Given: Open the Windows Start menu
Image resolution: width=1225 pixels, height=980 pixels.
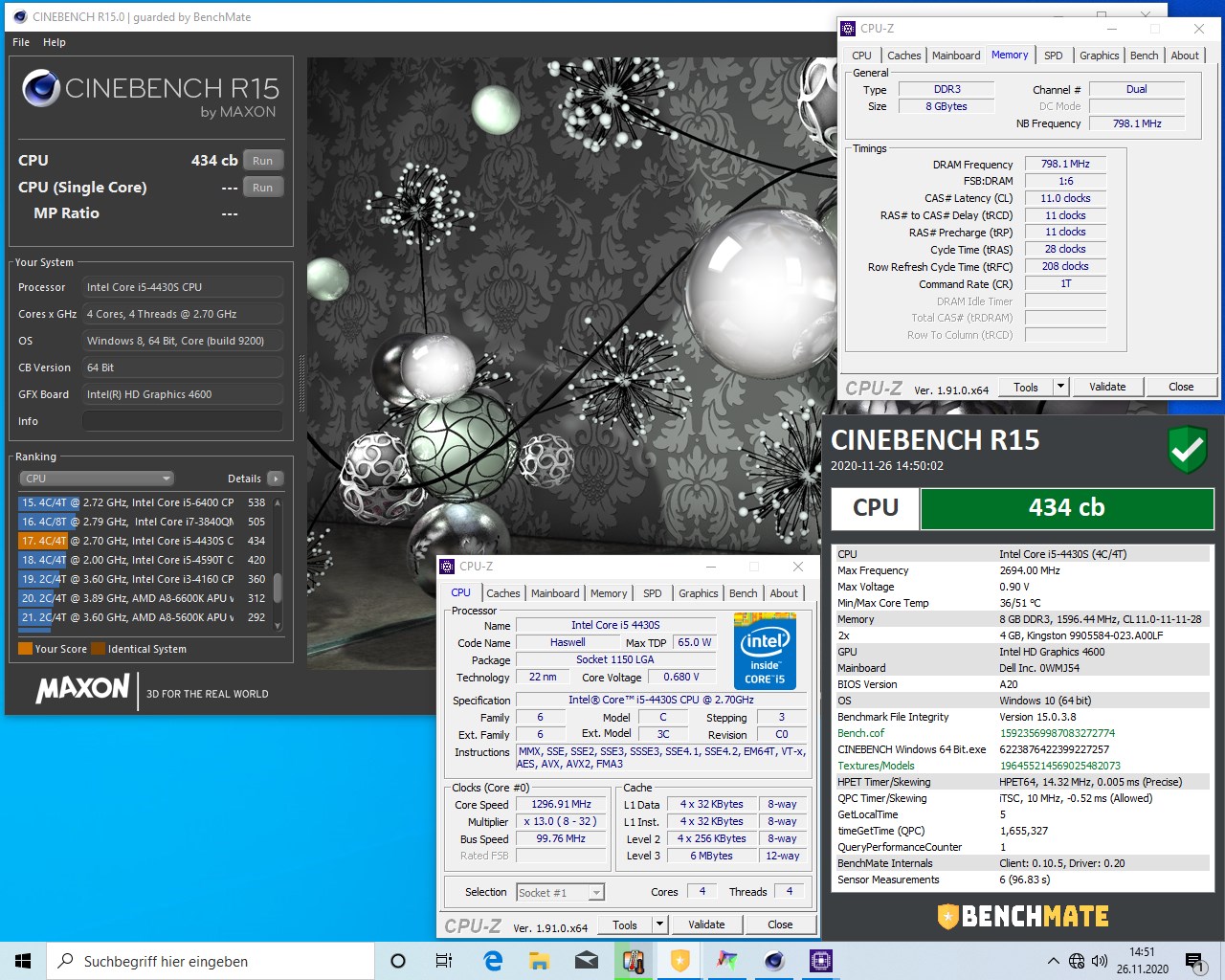Looking at the screenshot, I should 23,961.
